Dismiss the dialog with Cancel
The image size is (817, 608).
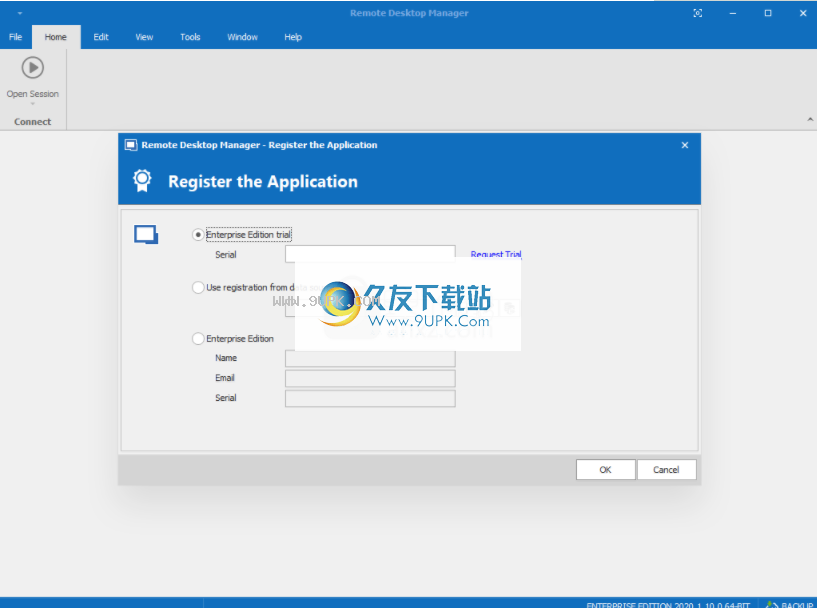666,469
